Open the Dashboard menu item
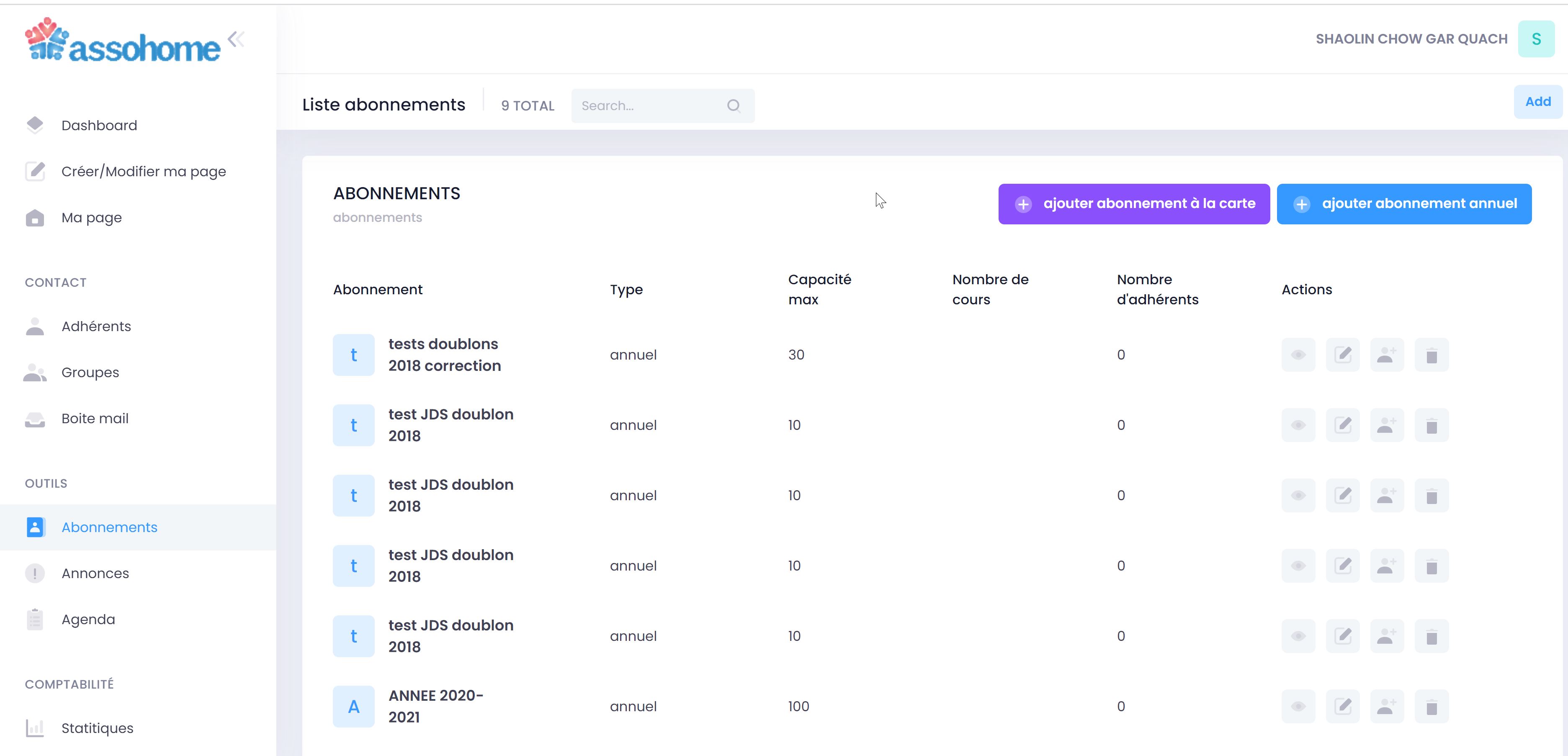1568x756 pixels. click(99, 126)
